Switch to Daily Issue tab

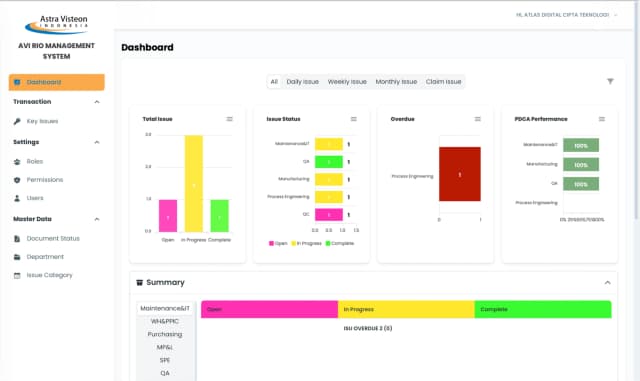tap(302, 82)
